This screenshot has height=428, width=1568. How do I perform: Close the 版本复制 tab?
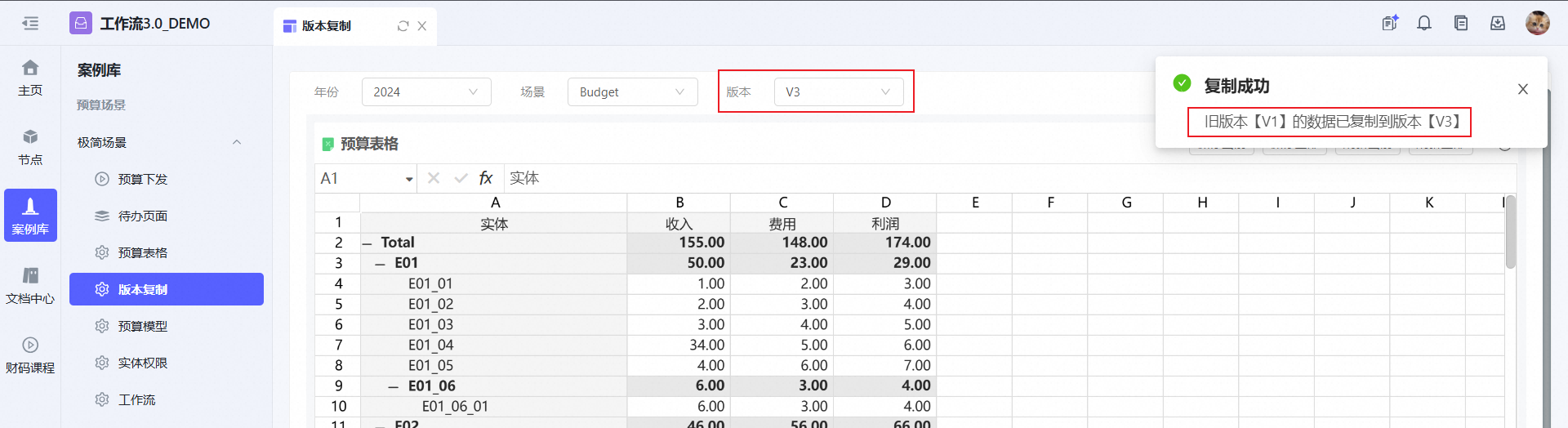(x=422, y=26)
